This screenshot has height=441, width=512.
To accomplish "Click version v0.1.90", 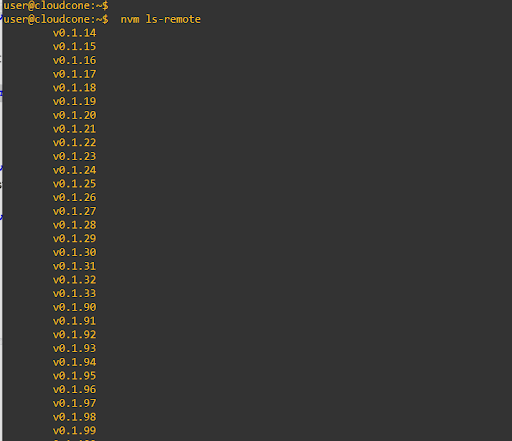I will click(74, 307).
